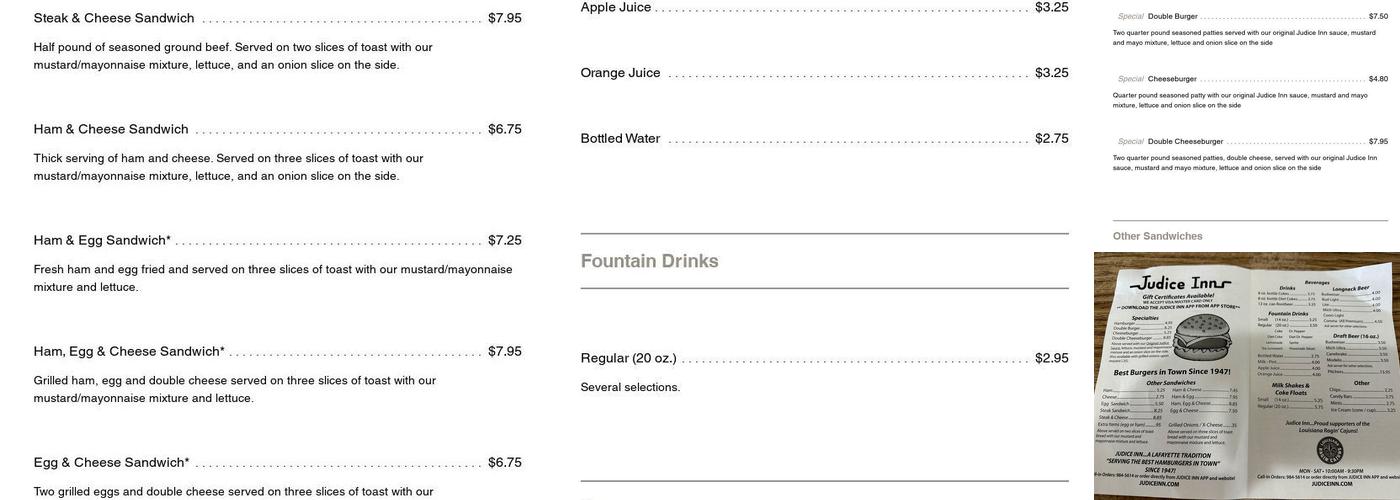Select the Ham & Cheese Sandwich item

pos(111,129)
